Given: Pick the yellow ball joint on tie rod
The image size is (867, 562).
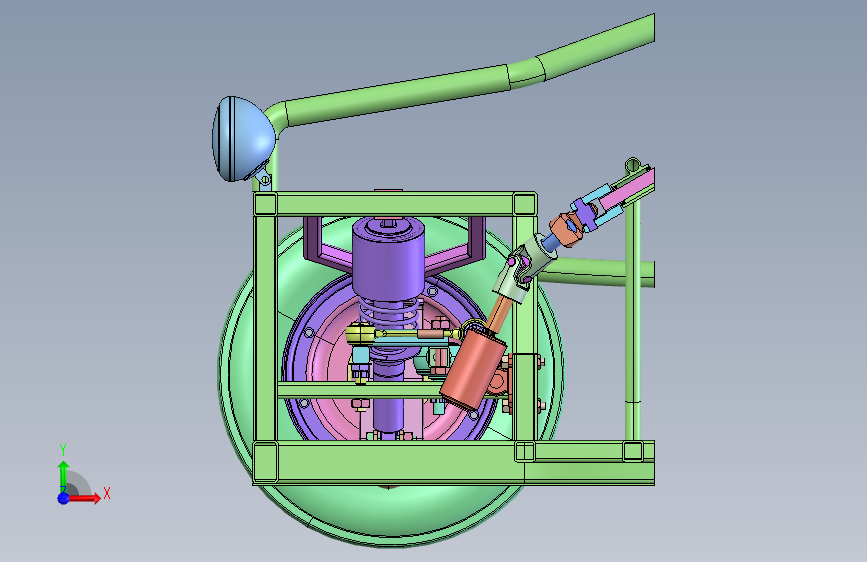Looking at the screenshot, I should [359, 334].
